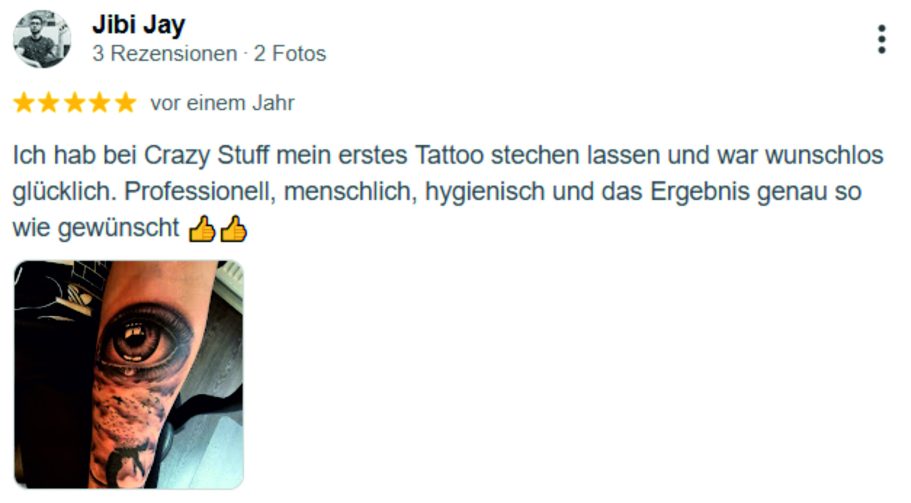Click 'Crazy Stuff' in the review text
Image resolution: width=911 pixels, height=503 pixels.
pyautogui.click(x=206, y=156)
